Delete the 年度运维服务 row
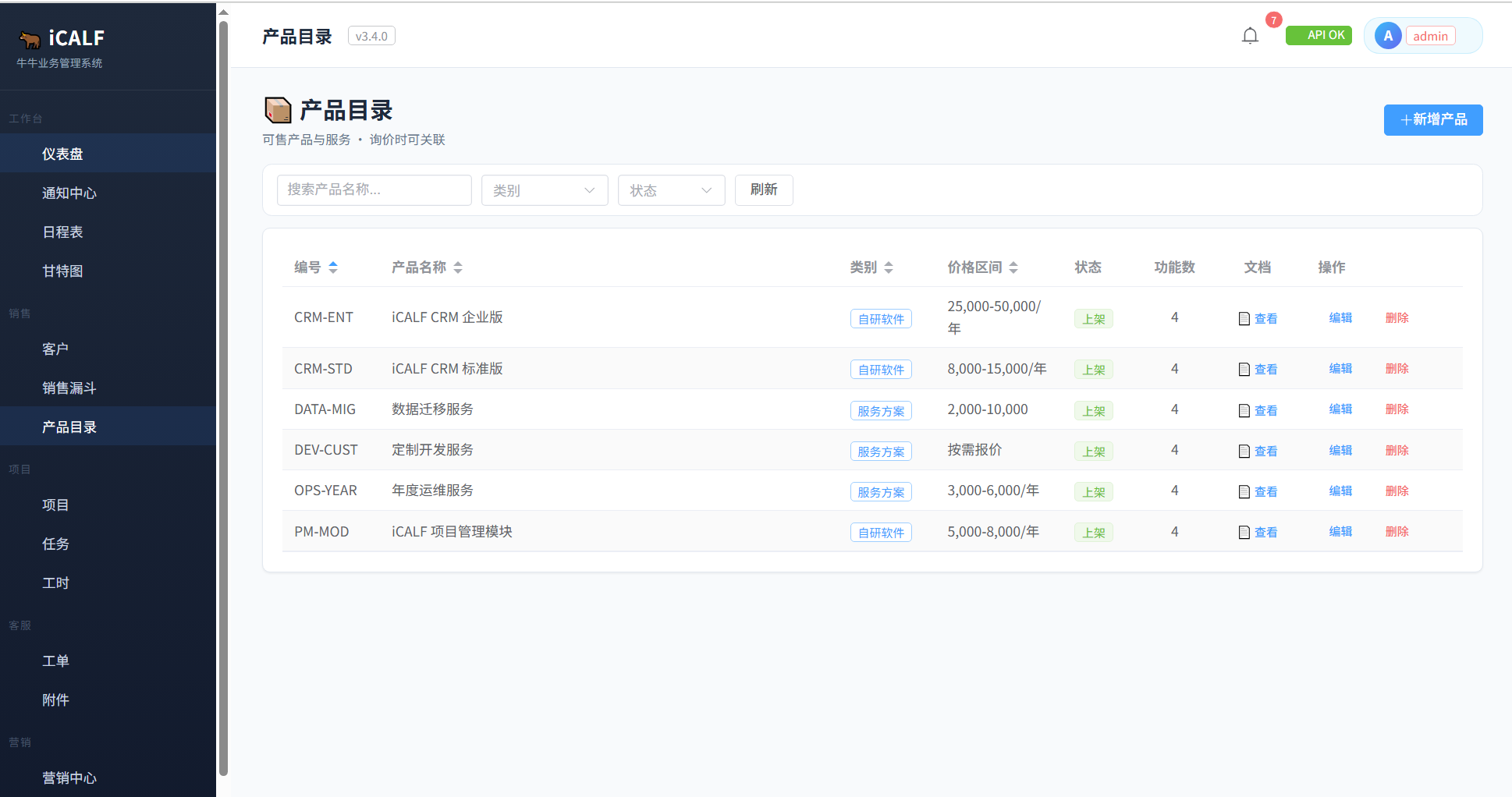The height and width of the screenshot is (797, 1512). 1397,491
